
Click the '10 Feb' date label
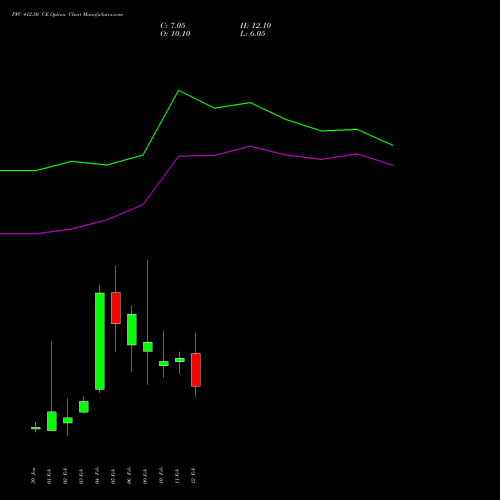[x=161, y=476]
